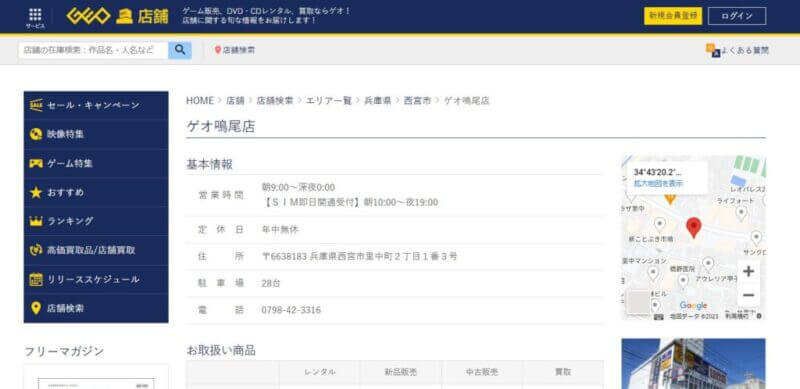The image size is (800, 389).
Task: Click 西宮市 in the breadcrumb
Action: pyautogui.click(x=417, y=101)
